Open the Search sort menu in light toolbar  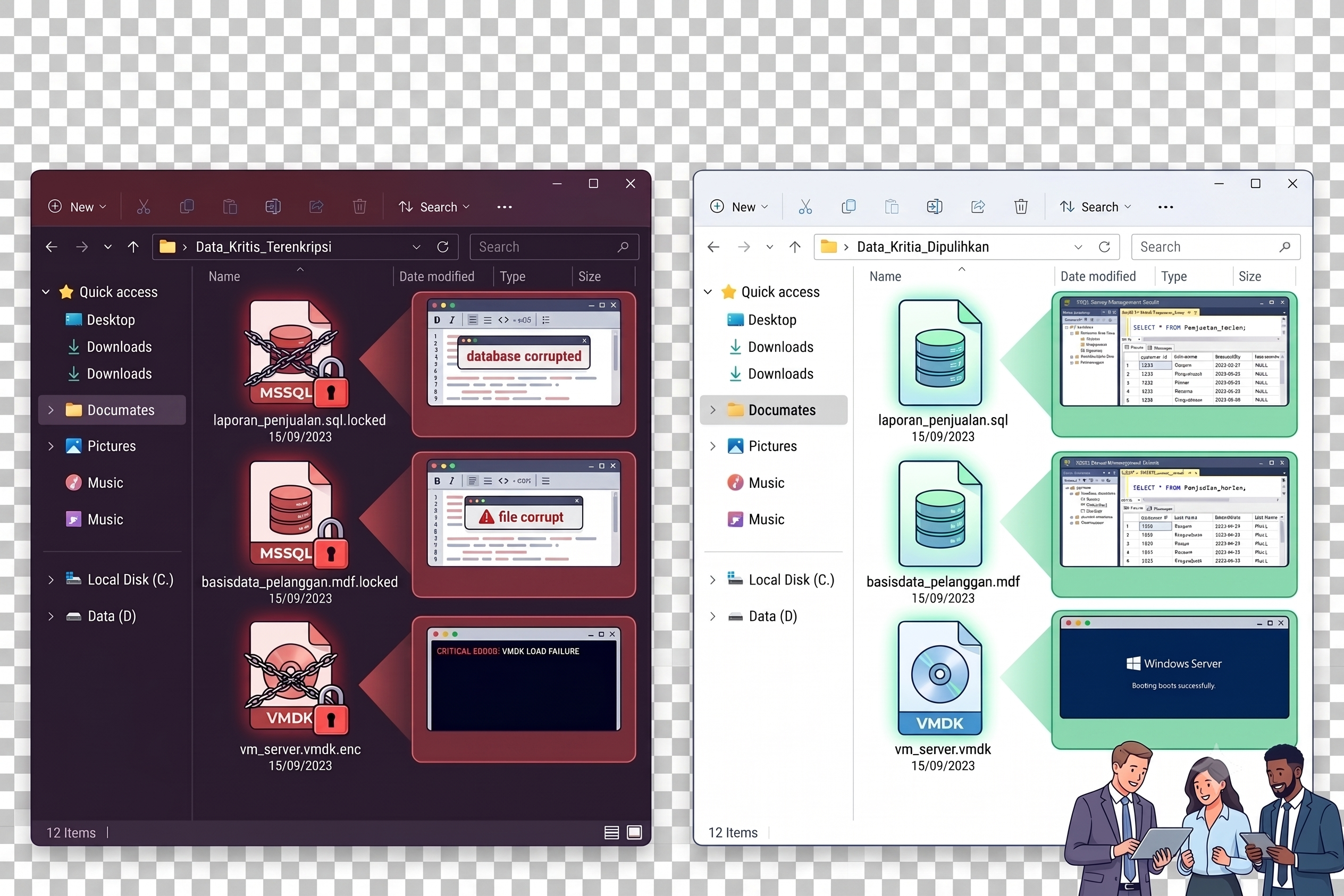[x=1095, y=207]
